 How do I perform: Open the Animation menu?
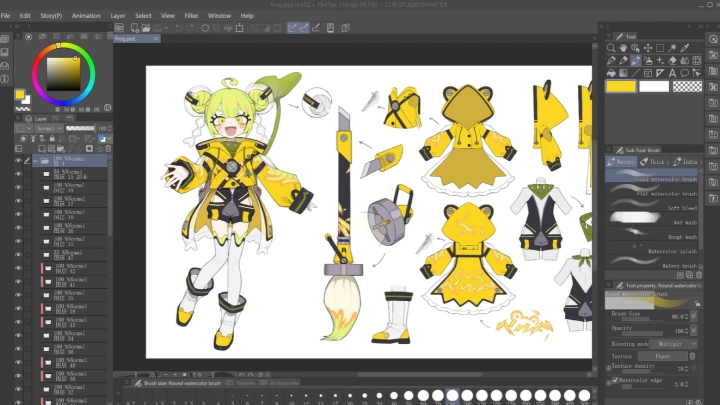[x=86, y=16]
